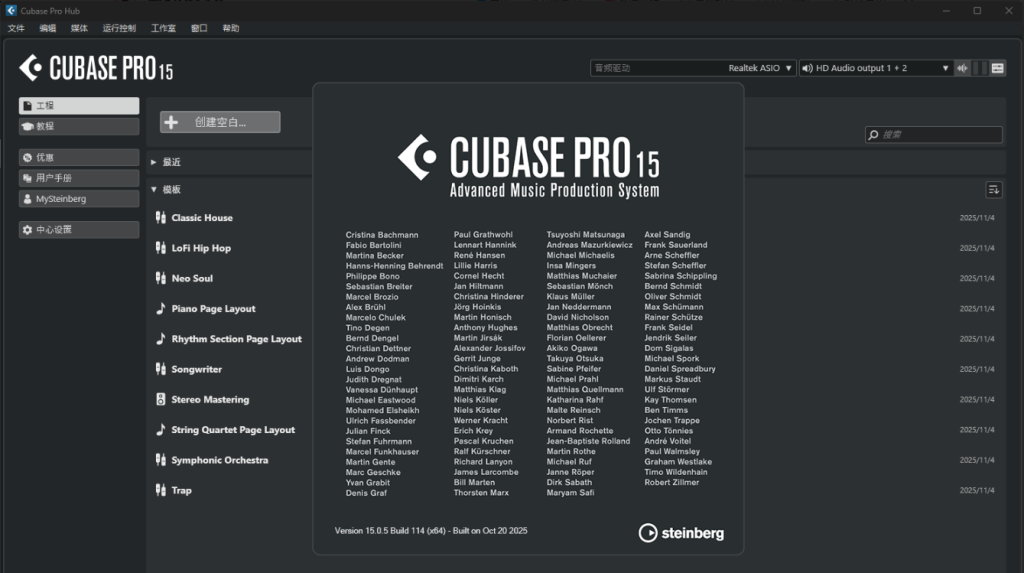The width and height of the screenshot is (1024, 573).
Task: Collapse the 模板 (Templates) section
Action: point(154,190)
